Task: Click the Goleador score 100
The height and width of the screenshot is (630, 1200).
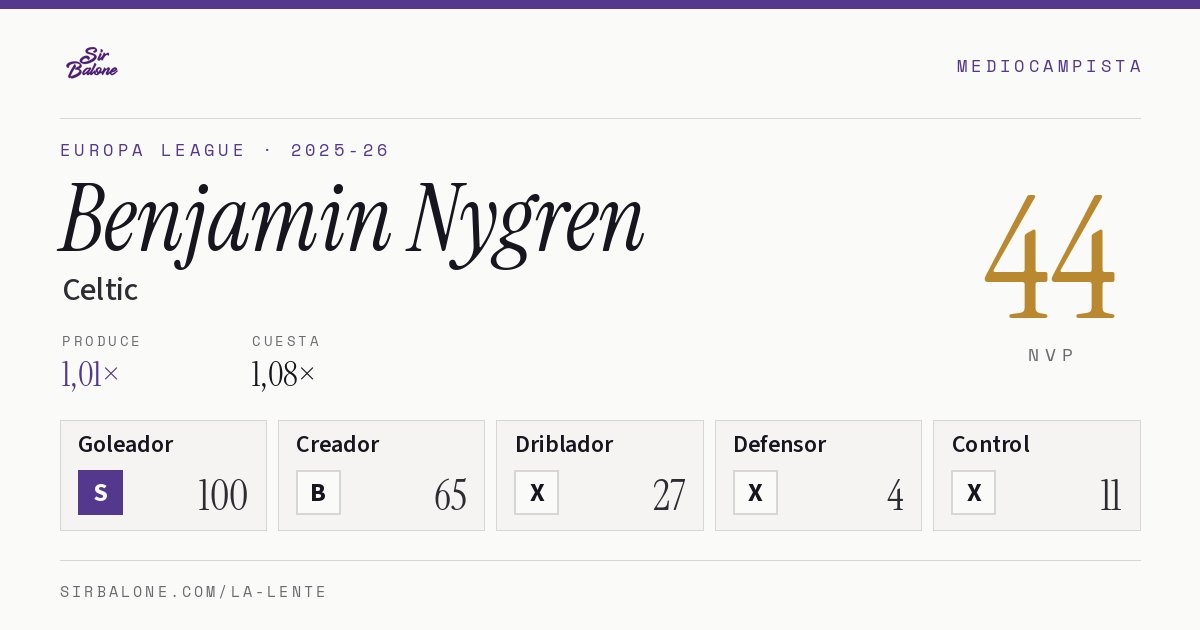Action: (x=222, y=495)
